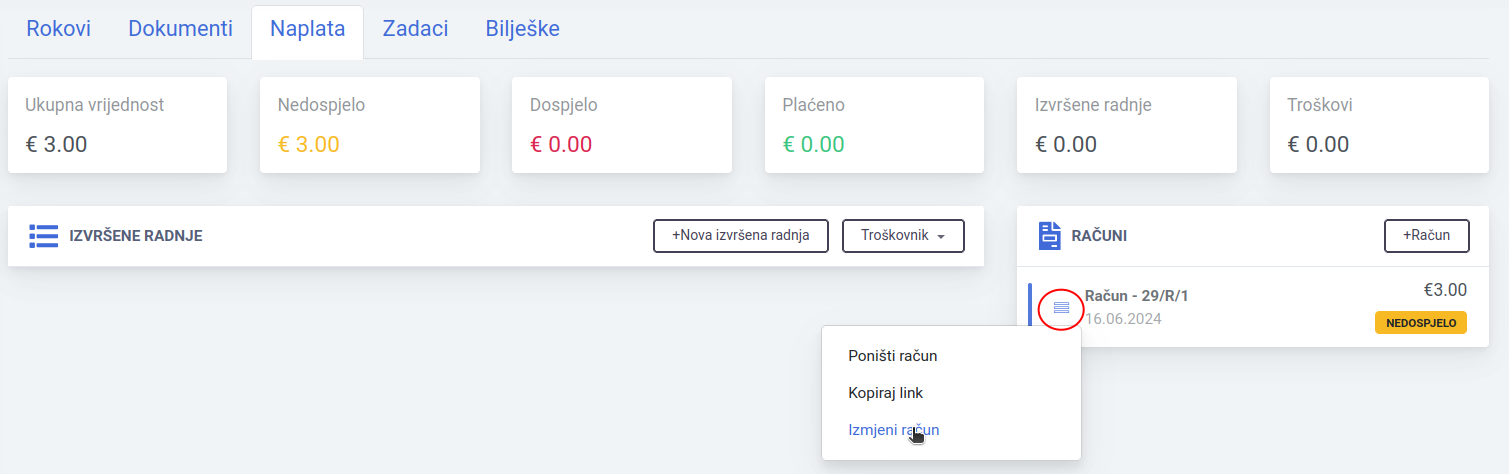Switch to the Rokovi tab
The image size is (1509, 474).
click(x=58, y=29)
